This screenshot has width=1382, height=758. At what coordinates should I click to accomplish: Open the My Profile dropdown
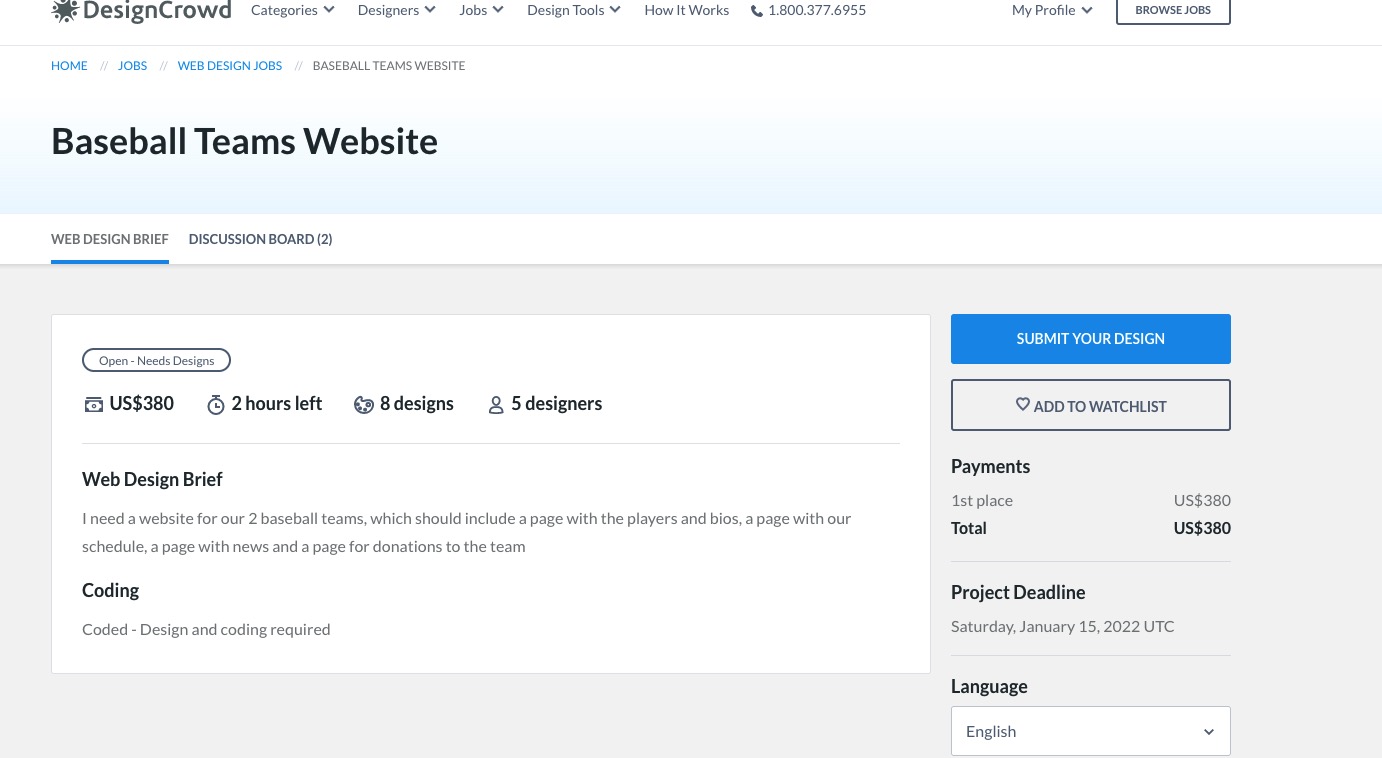pyautogui.click(x=1052, y=10)
